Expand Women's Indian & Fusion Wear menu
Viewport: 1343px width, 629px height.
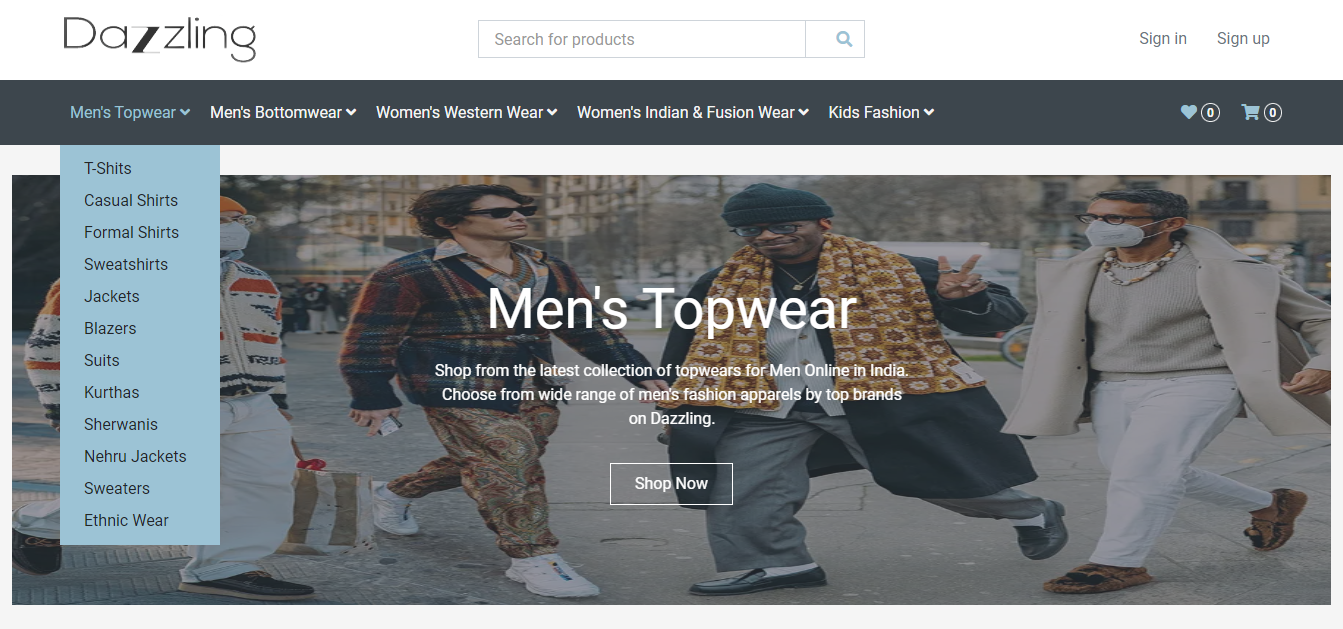[693, 112]
